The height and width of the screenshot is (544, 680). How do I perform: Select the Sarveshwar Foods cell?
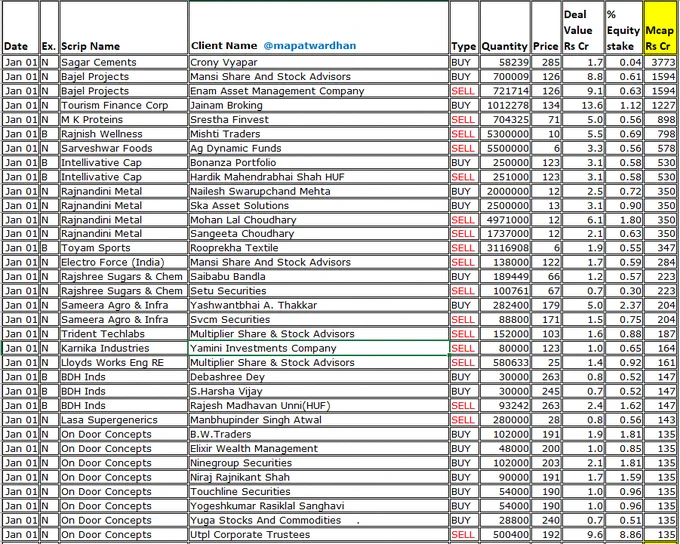click(124, 148)
